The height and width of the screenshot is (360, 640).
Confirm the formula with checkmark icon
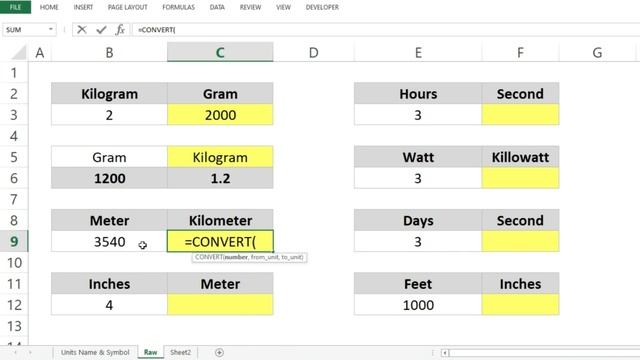[101, 29]
